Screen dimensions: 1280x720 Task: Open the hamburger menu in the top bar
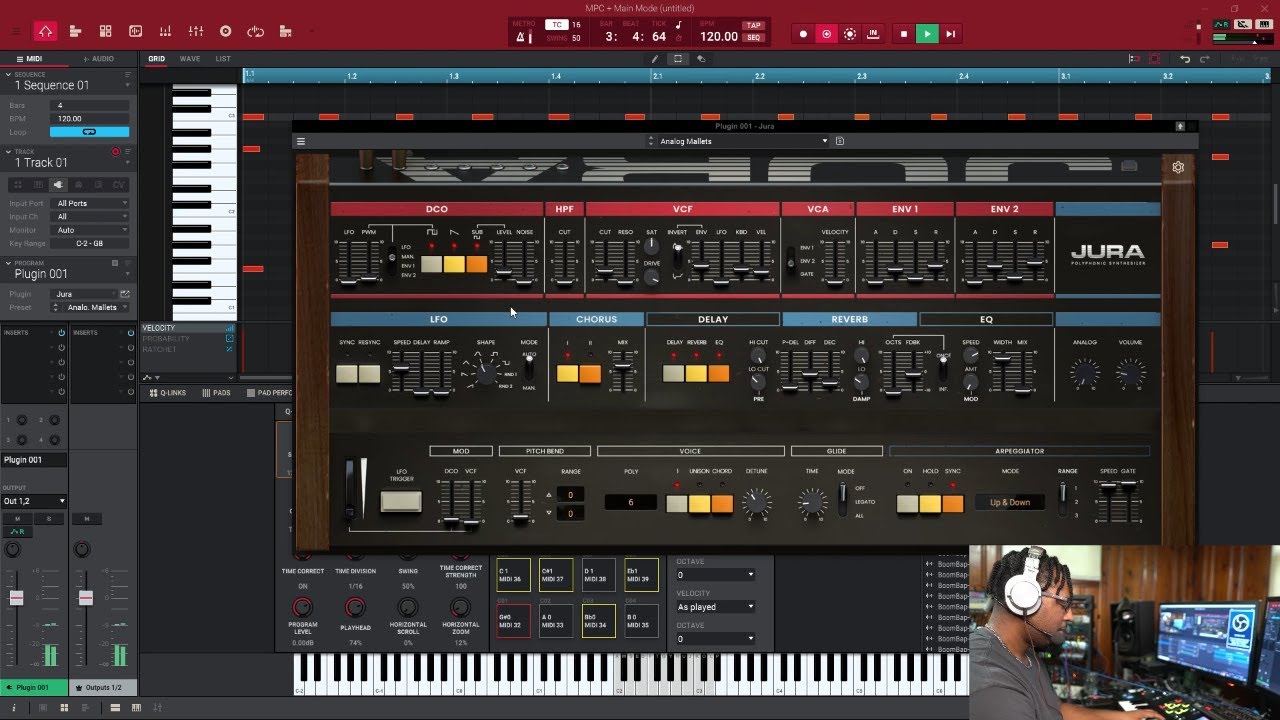coord(15,32)
